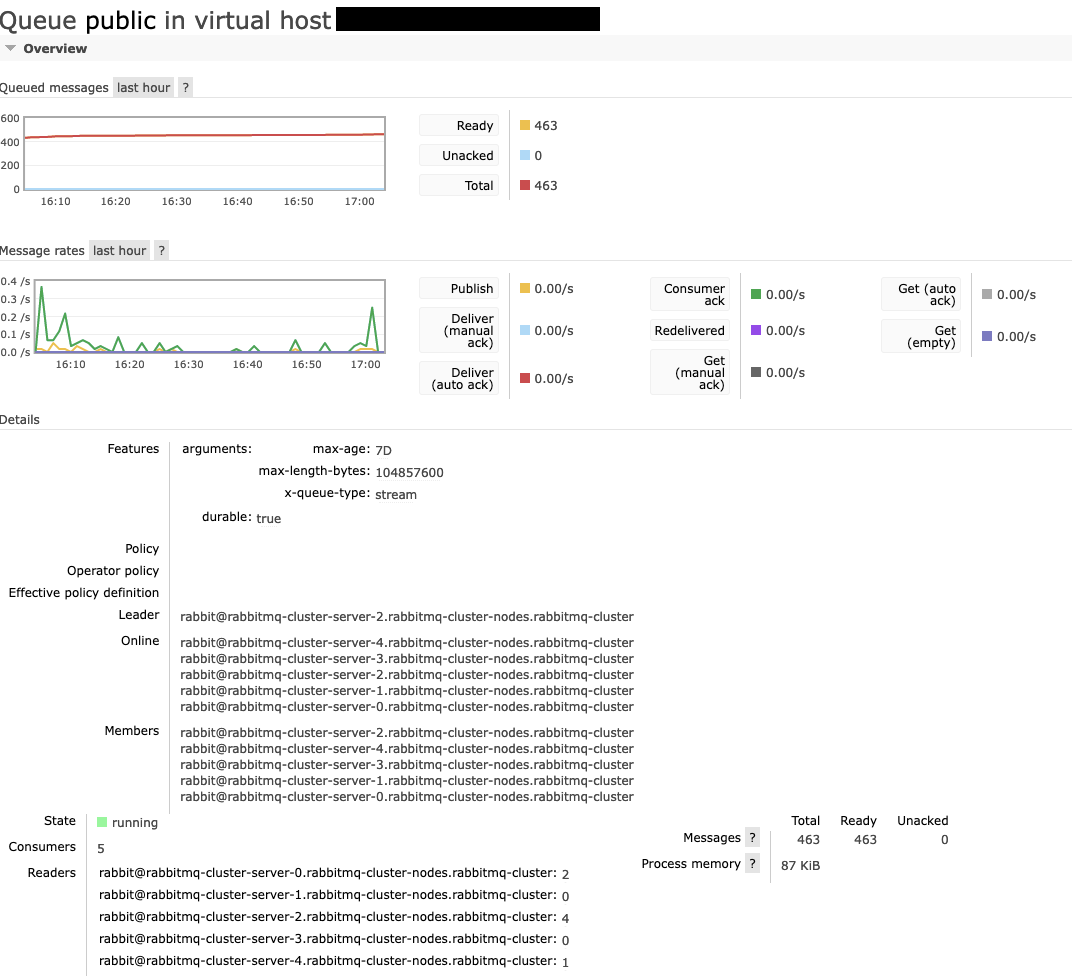
Task: Click the Details section heading
Action: pos(20,420)
